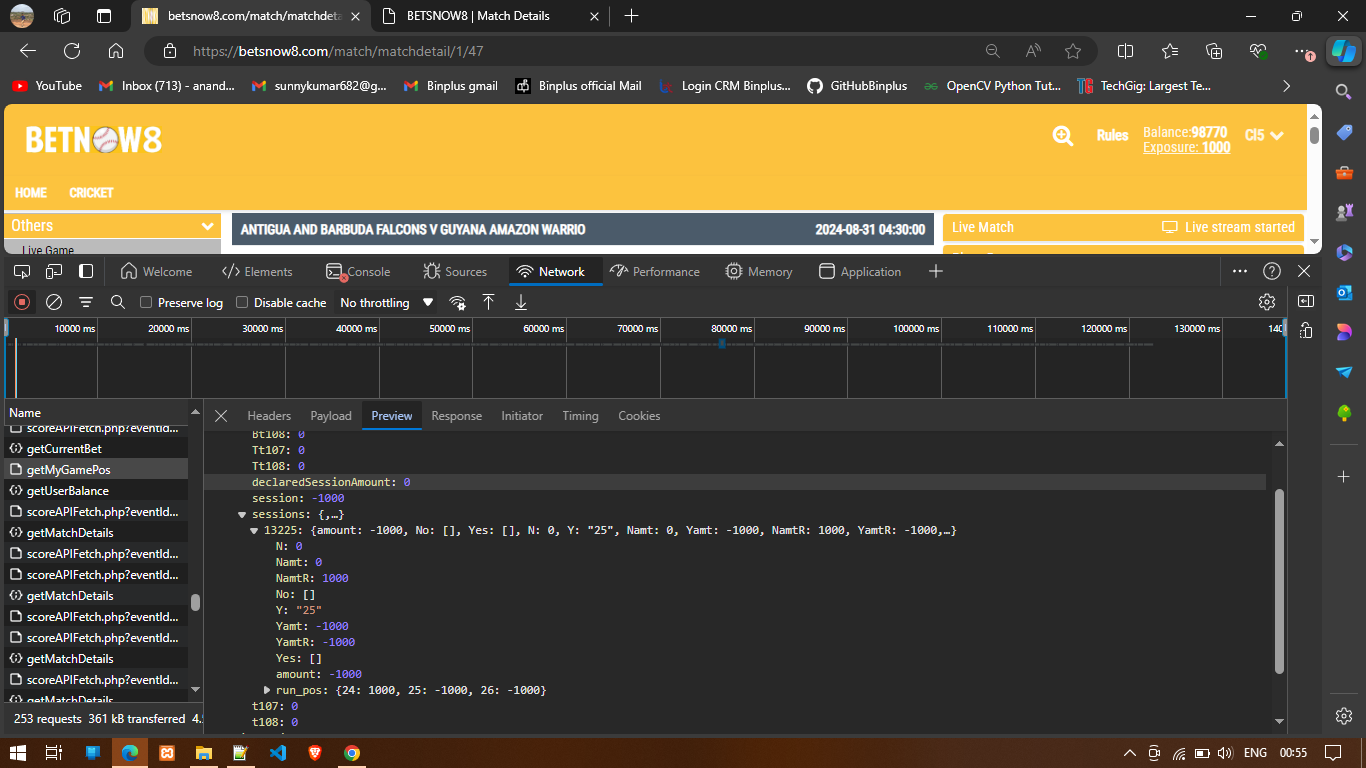Image resolution: width=1366 pixels, height=768 pixels.
Task: Enable the Preserve log checkbox
Action: pyautogui.click(x=146, y=302)
